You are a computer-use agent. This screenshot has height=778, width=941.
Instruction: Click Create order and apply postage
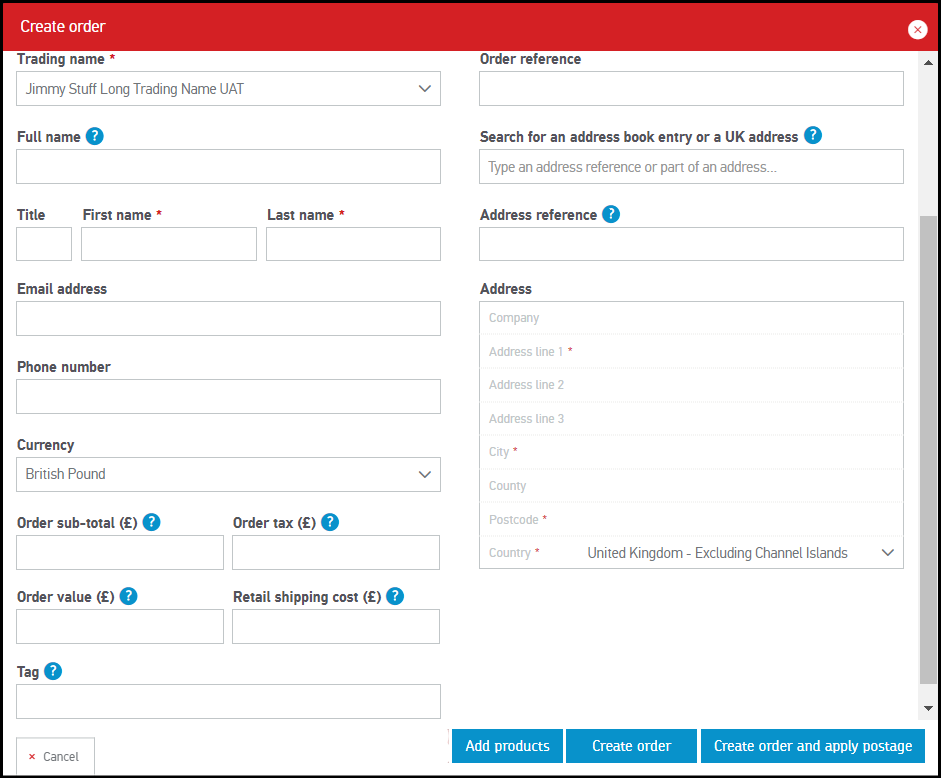[812, 746]
